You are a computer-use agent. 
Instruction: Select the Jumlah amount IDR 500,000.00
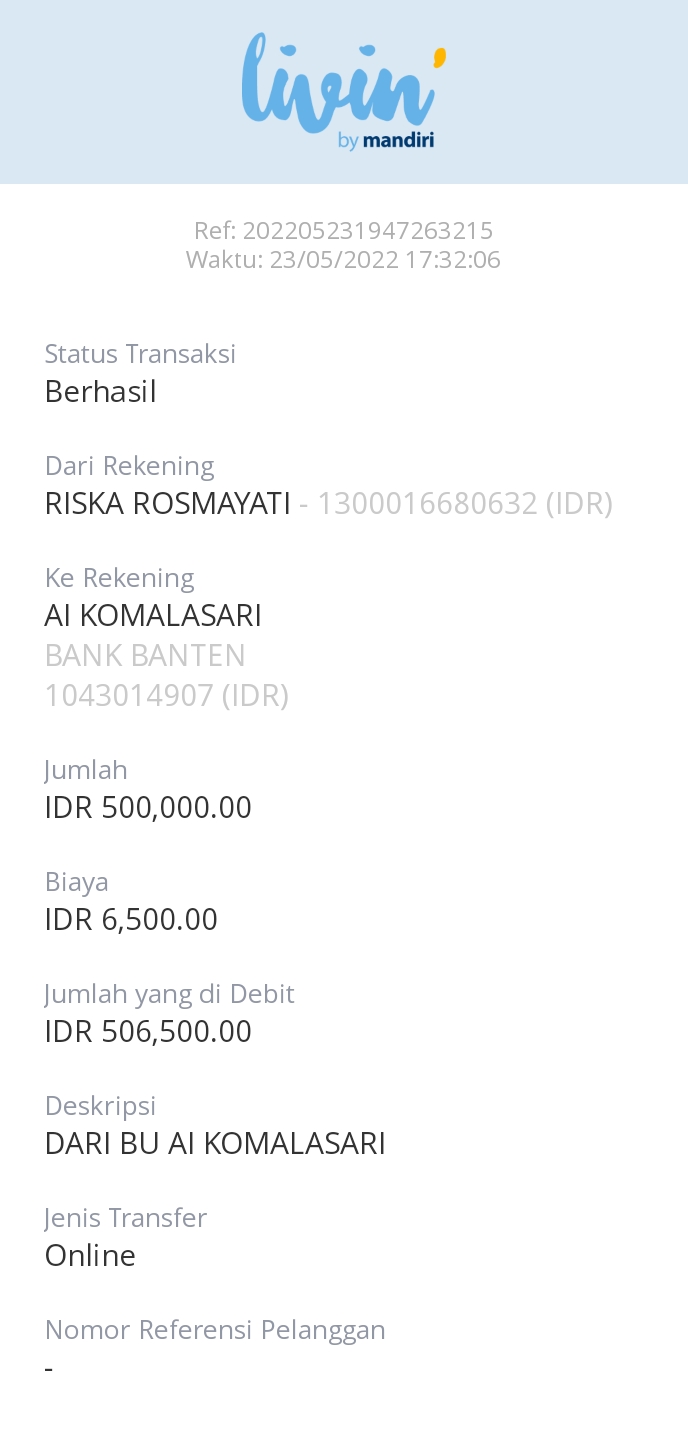point(148,808)
